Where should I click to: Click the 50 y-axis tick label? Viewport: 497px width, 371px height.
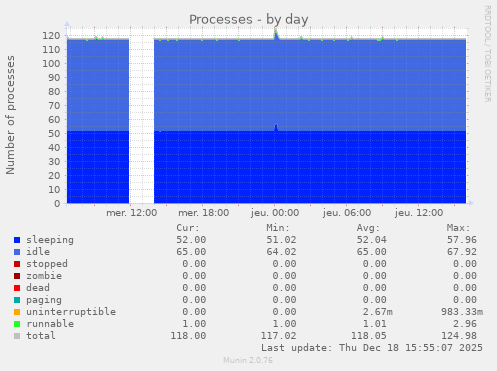54,134
